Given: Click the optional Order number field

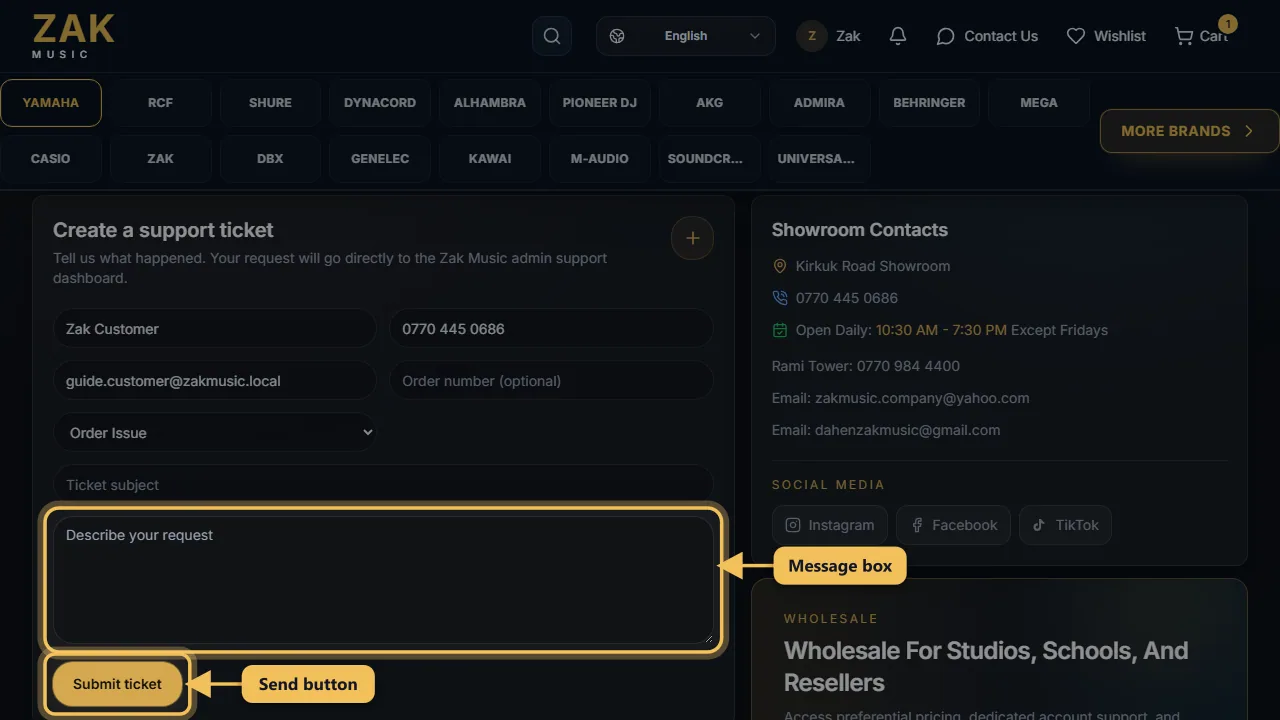Looking at the screenshot, I should [551, 381].
